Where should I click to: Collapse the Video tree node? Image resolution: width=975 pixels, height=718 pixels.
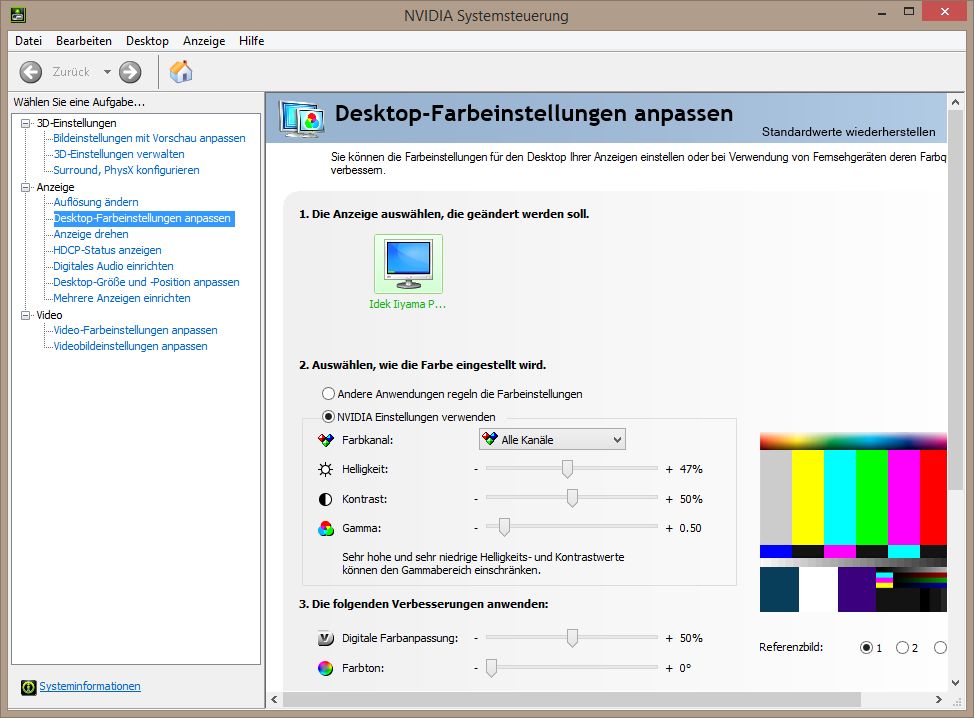pos(25,315)
